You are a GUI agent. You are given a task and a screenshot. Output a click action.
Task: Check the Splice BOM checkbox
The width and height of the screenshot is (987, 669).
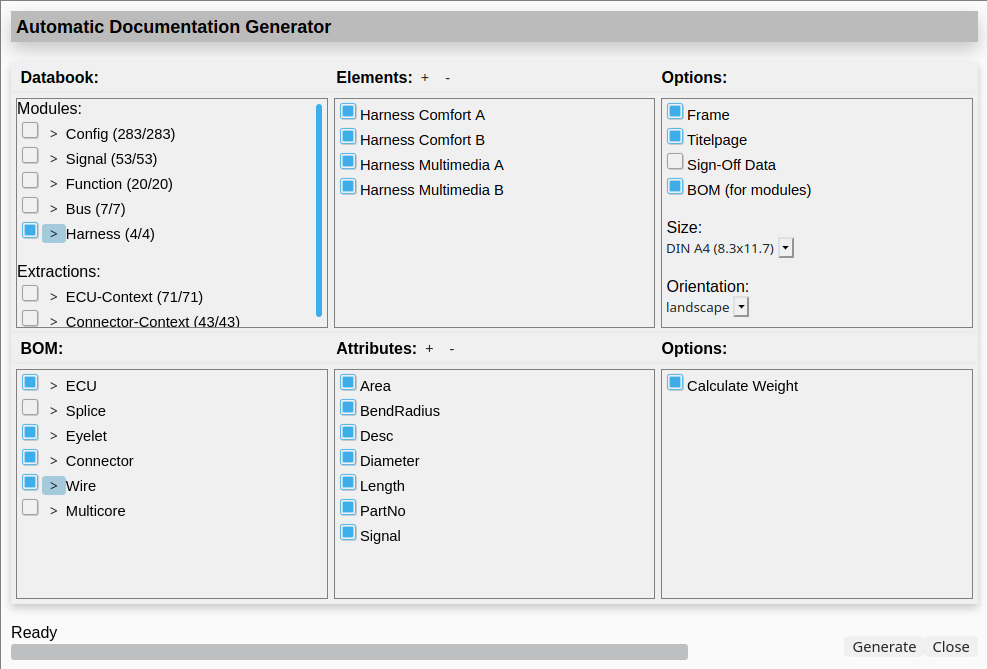(x=30, y=408)
